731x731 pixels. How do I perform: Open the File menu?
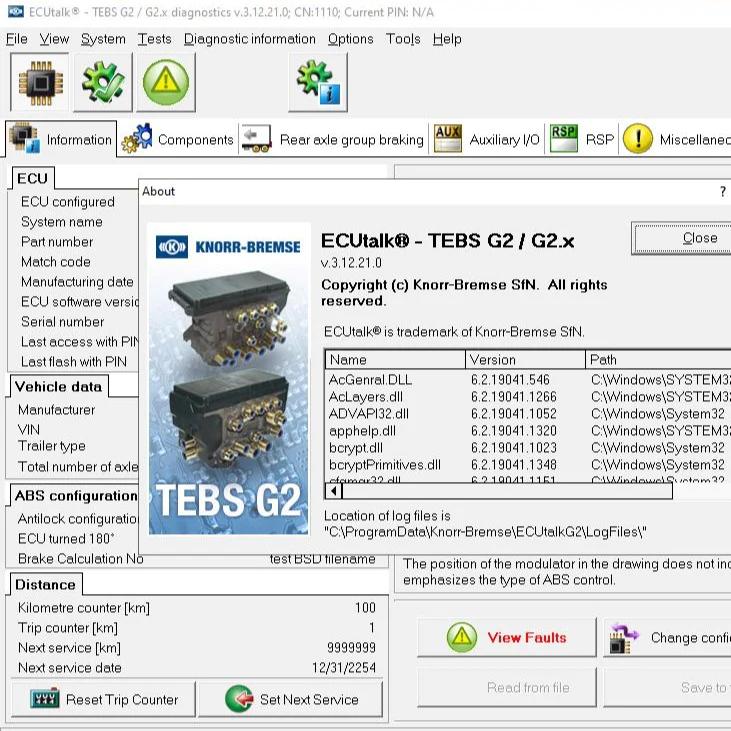click(x=17, y=39)
